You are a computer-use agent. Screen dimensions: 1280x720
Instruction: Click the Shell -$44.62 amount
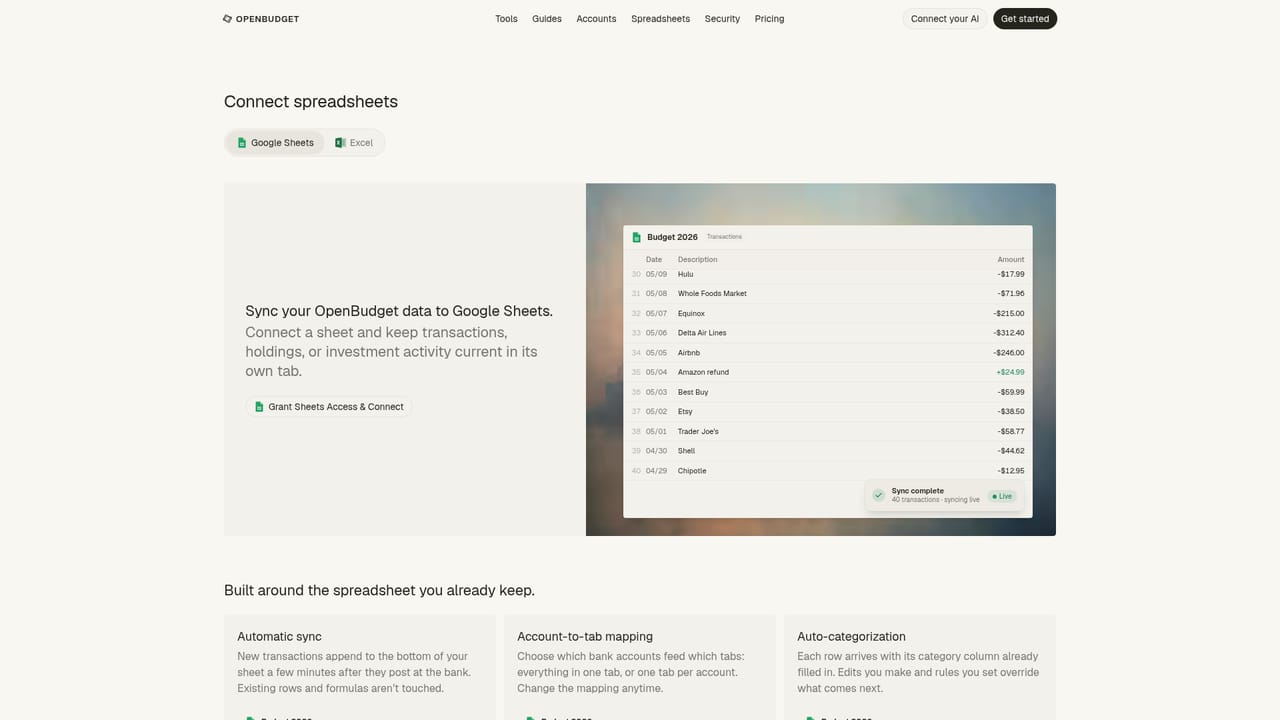(x=1010, y=451)
